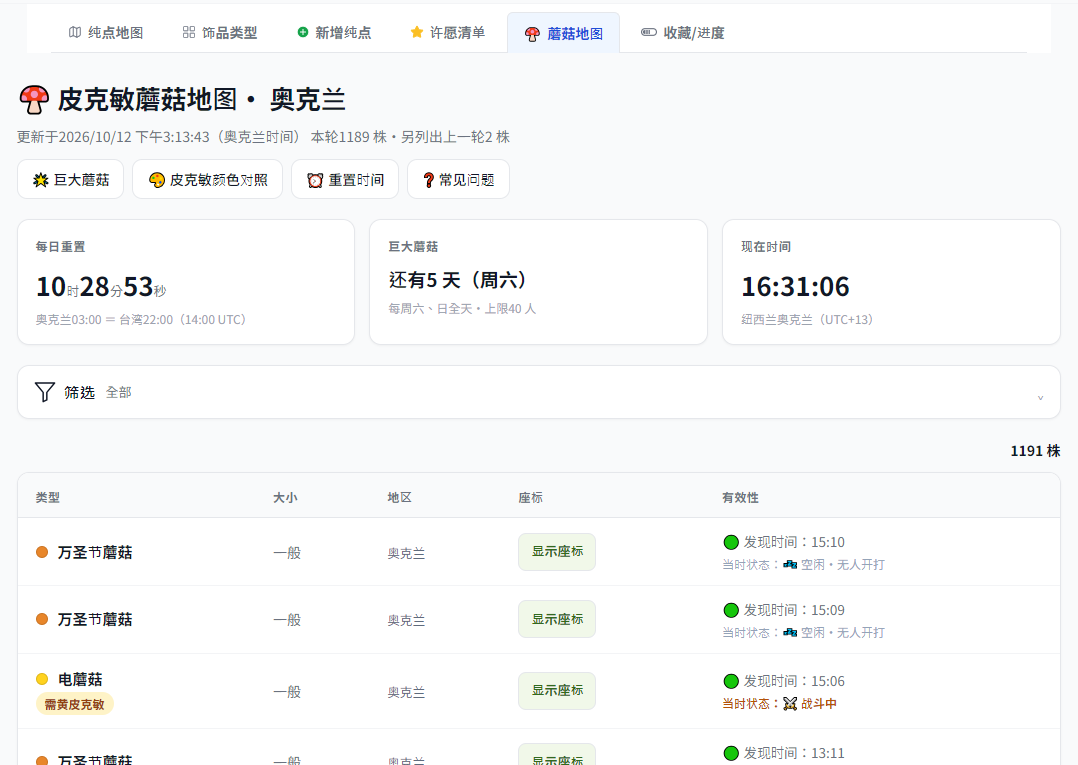Viewport: 1078px width, 765px height.
Task: Click the 类型 column header
Action: click(47, 498)
